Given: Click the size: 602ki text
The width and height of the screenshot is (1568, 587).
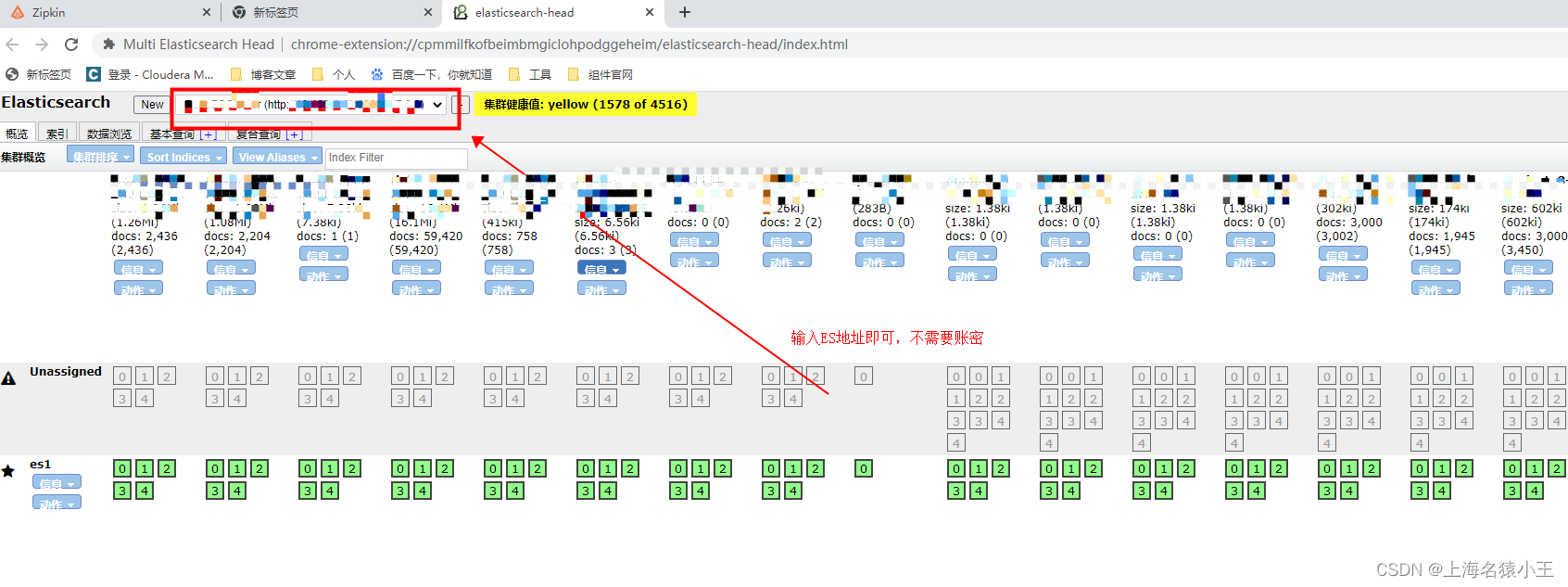Looking at the screenshot, I should point(1532,209).
